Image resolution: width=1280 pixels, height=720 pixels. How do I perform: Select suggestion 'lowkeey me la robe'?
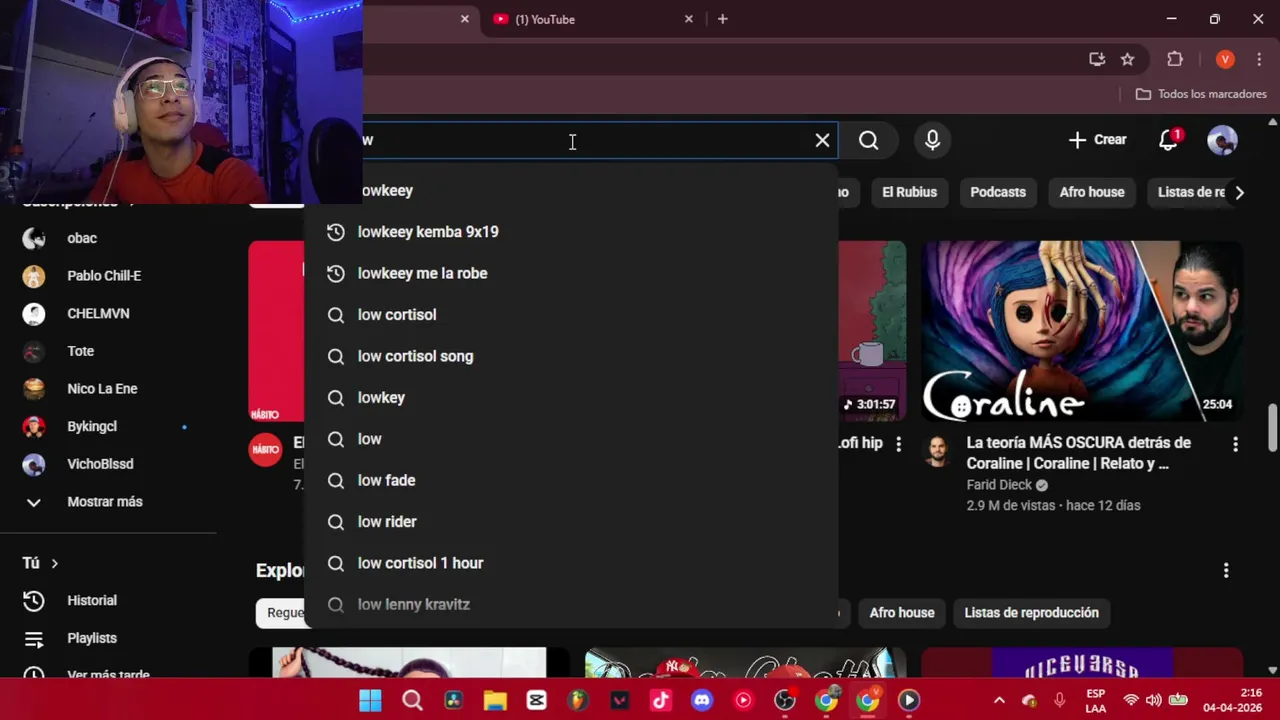coord(571,273)
